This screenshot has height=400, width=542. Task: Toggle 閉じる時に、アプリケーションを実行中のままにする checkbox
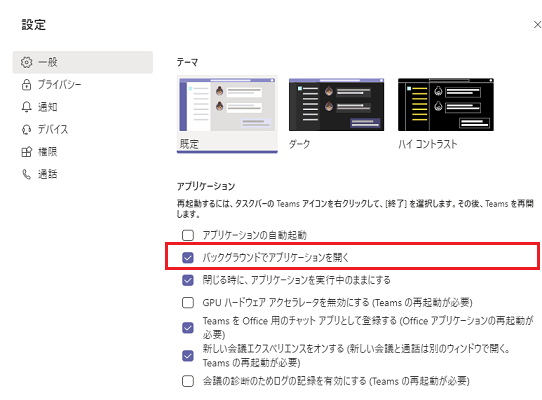pos(188,280)
